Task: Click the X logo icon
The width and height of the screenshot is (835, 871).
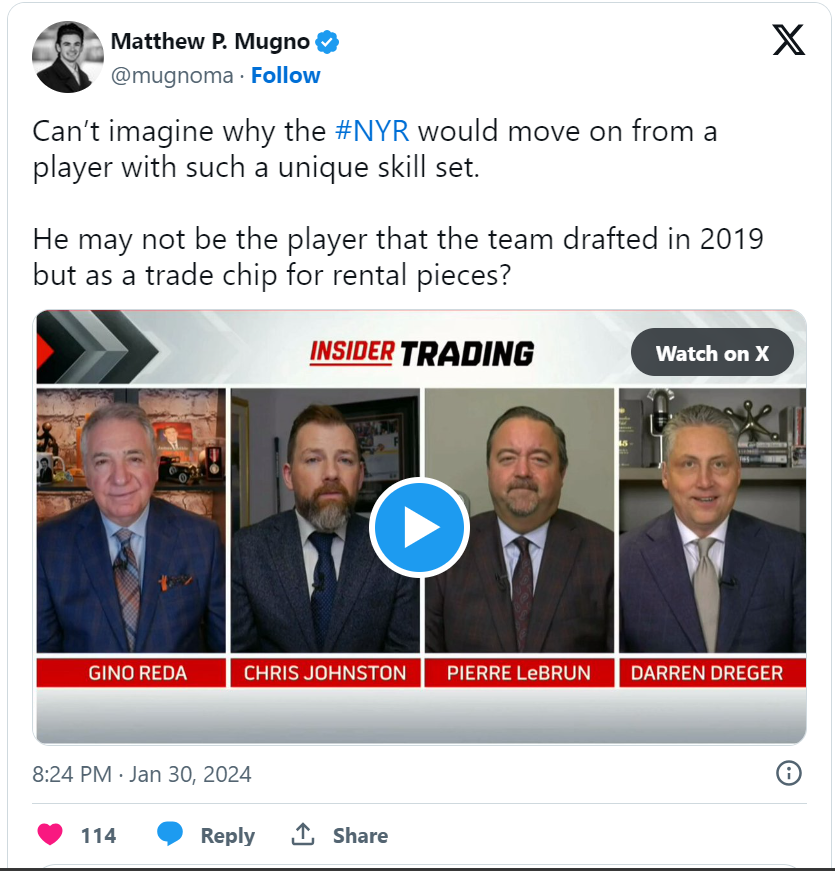Action: click(x=788, y=40)
